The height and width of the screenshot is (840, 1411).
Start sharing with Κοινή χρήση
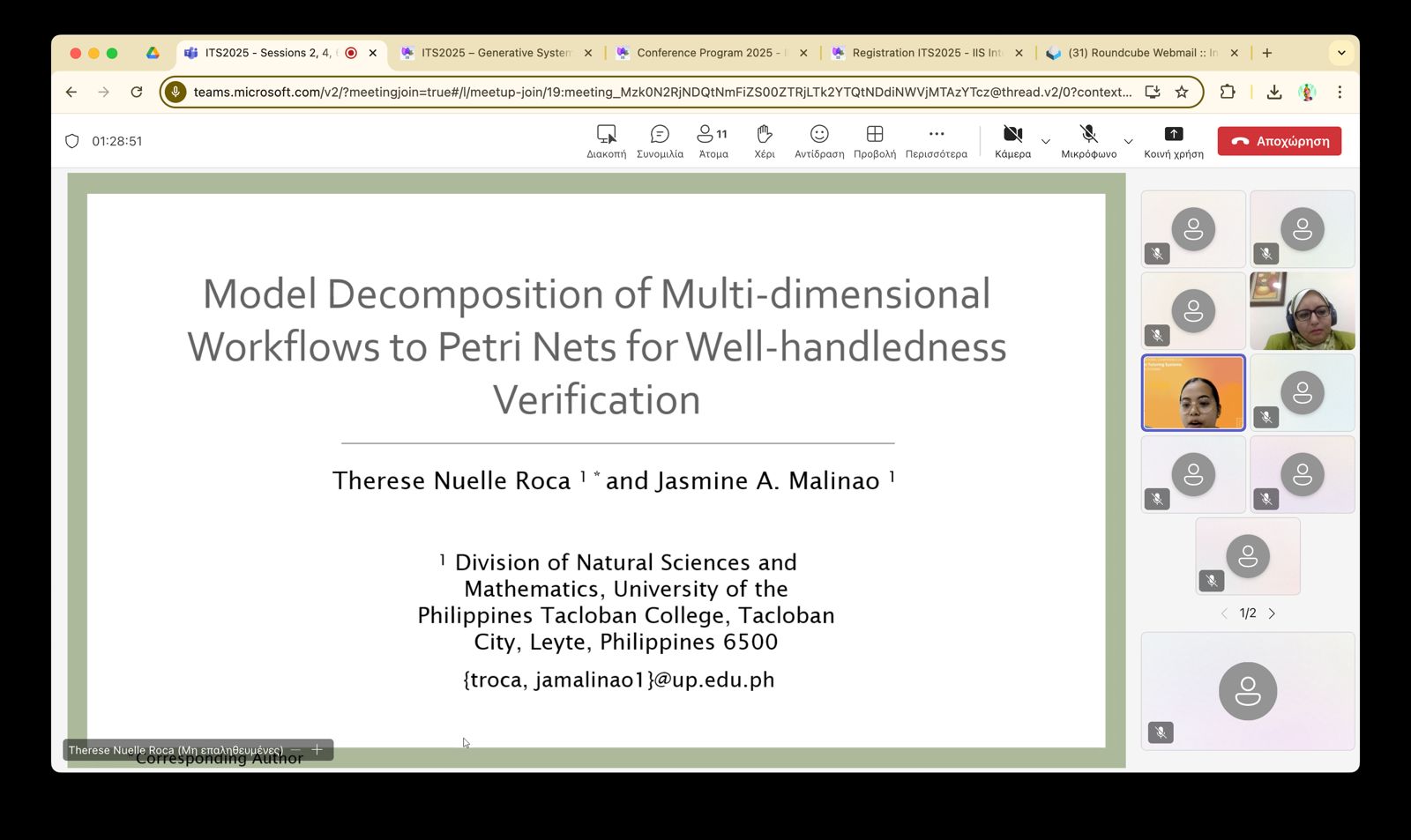coord(1174,141)
